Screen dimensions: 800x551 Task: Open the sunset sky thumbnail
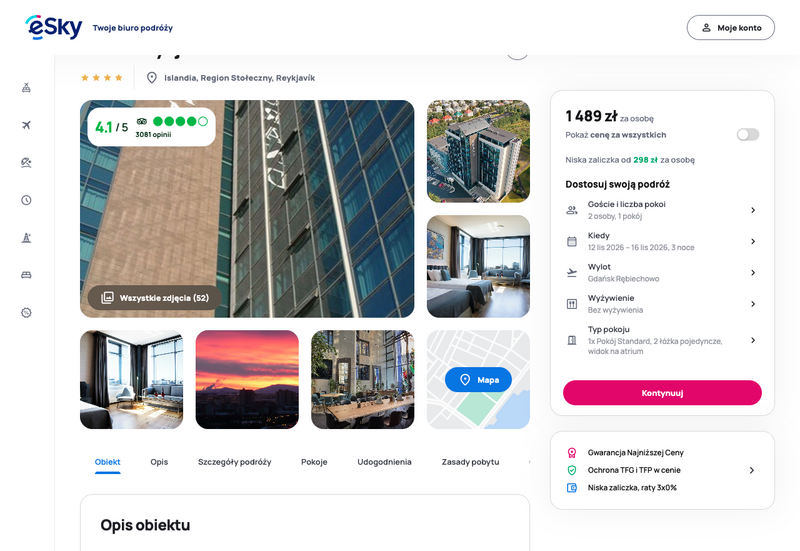[x=247, y=380]
